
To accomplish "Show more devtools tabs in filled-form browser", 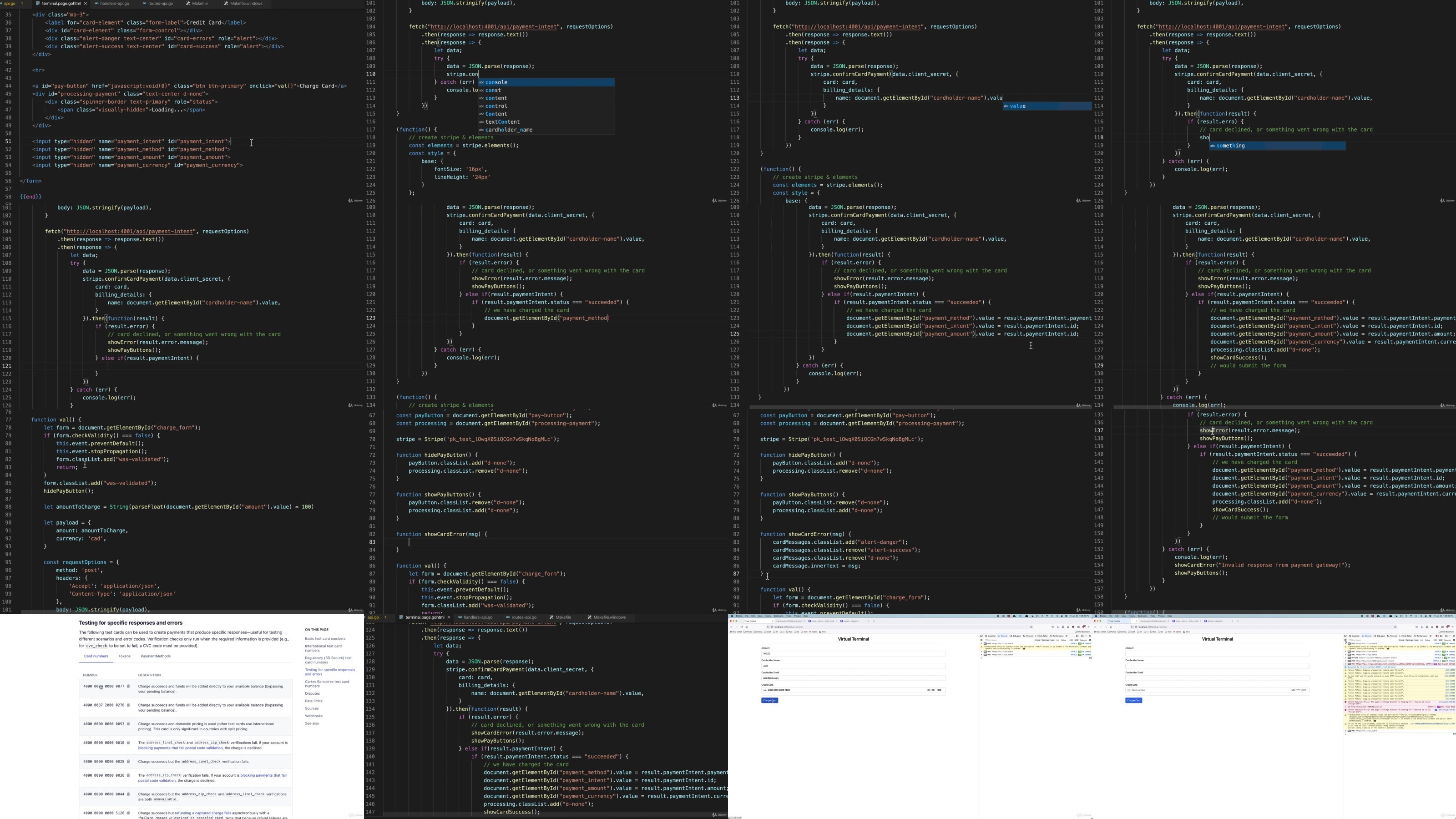I will [x=1067, y=636].
